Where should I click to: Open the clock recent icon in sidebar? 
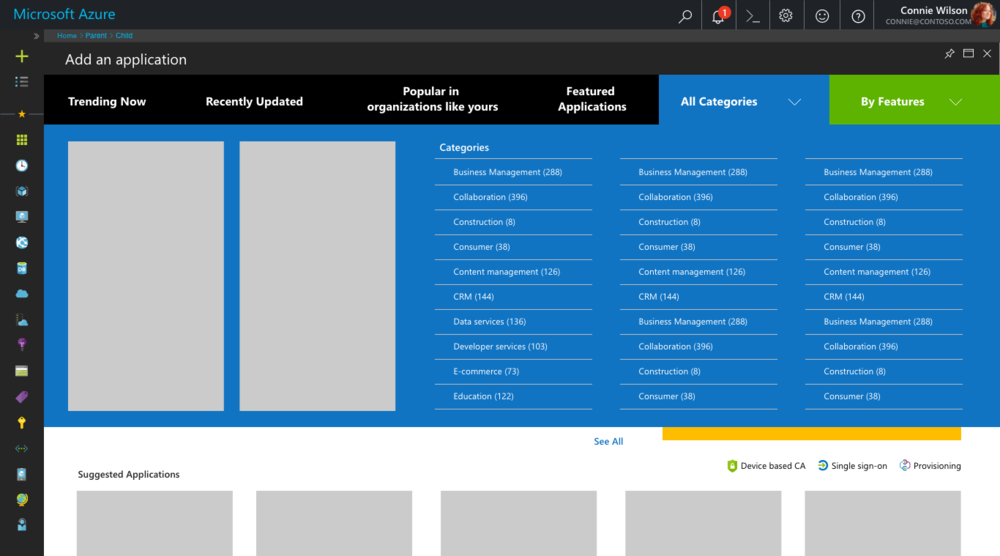pyautogui.click(x=22, y=166)
